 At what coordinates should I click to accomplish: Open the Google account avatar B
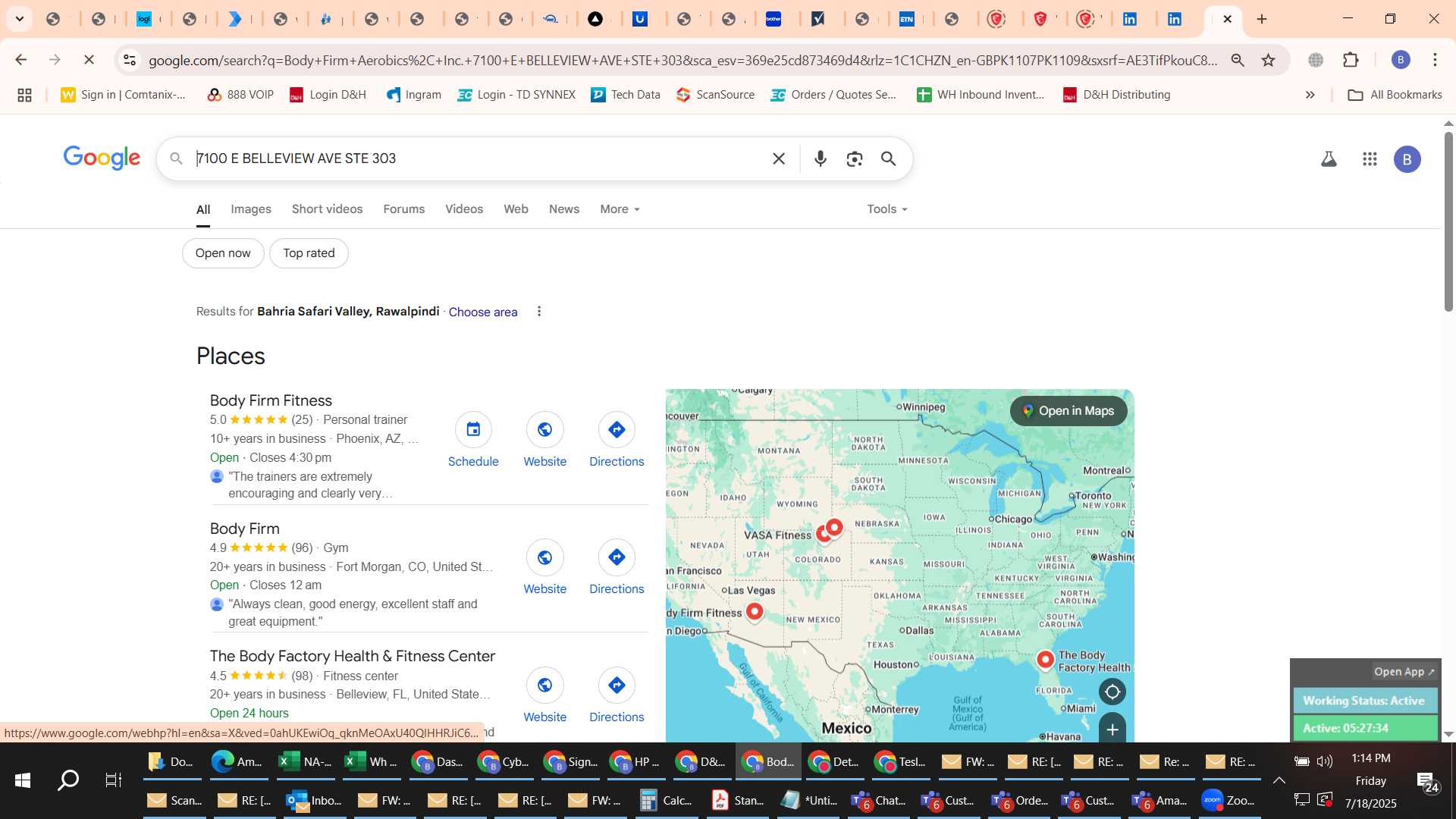pos(1407,159)
